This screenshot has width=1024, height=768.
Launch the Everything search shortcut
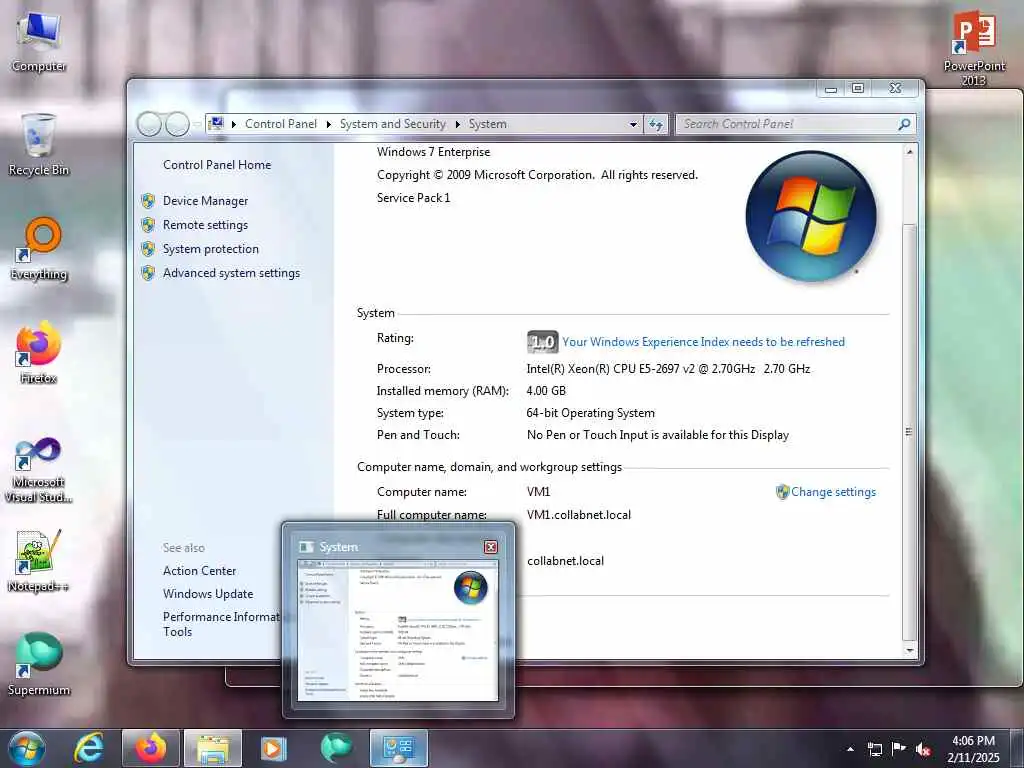pos(39,249)
